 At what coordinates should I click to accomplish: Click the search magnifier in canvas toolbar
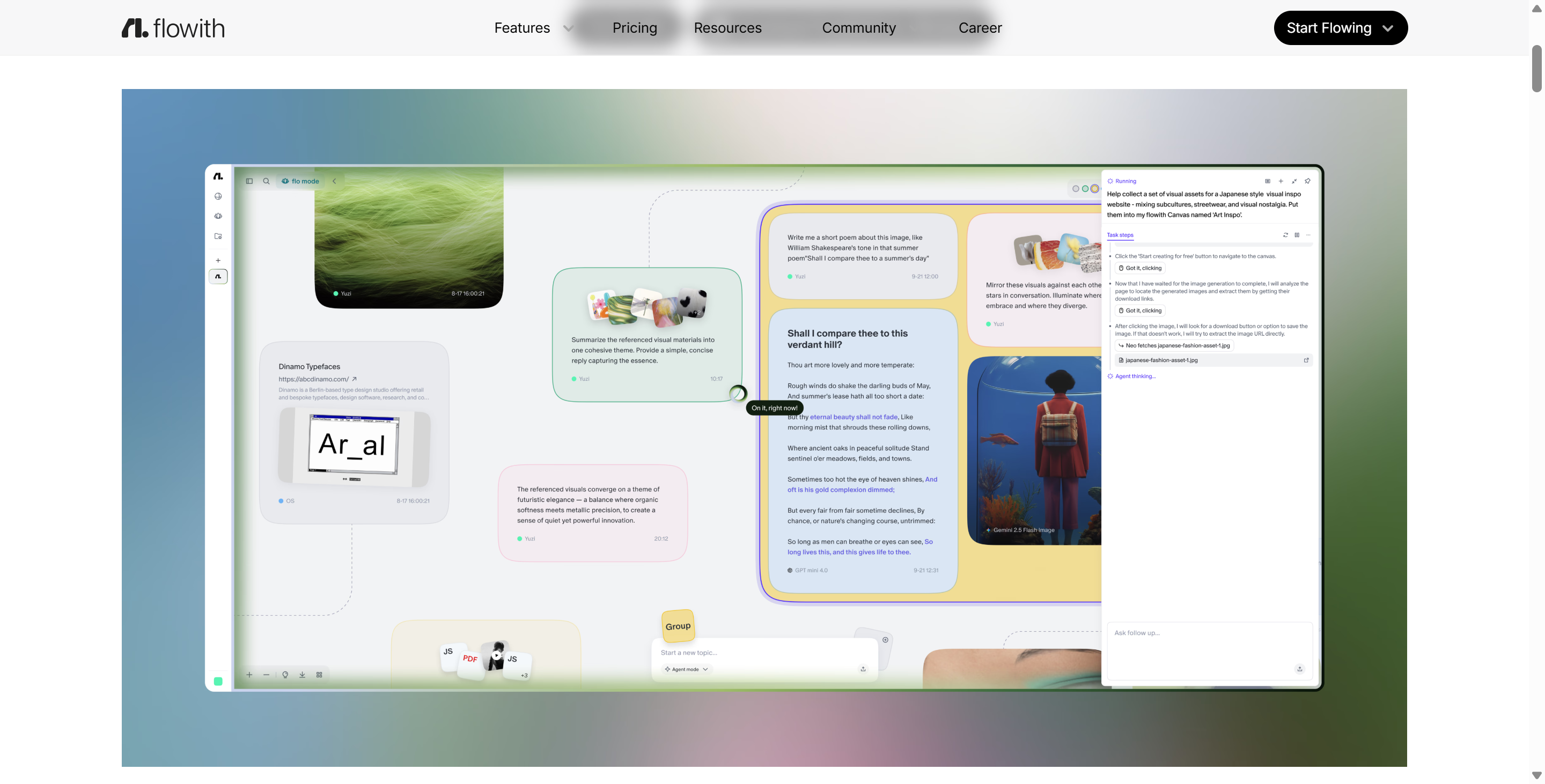(x=266, y=181)
